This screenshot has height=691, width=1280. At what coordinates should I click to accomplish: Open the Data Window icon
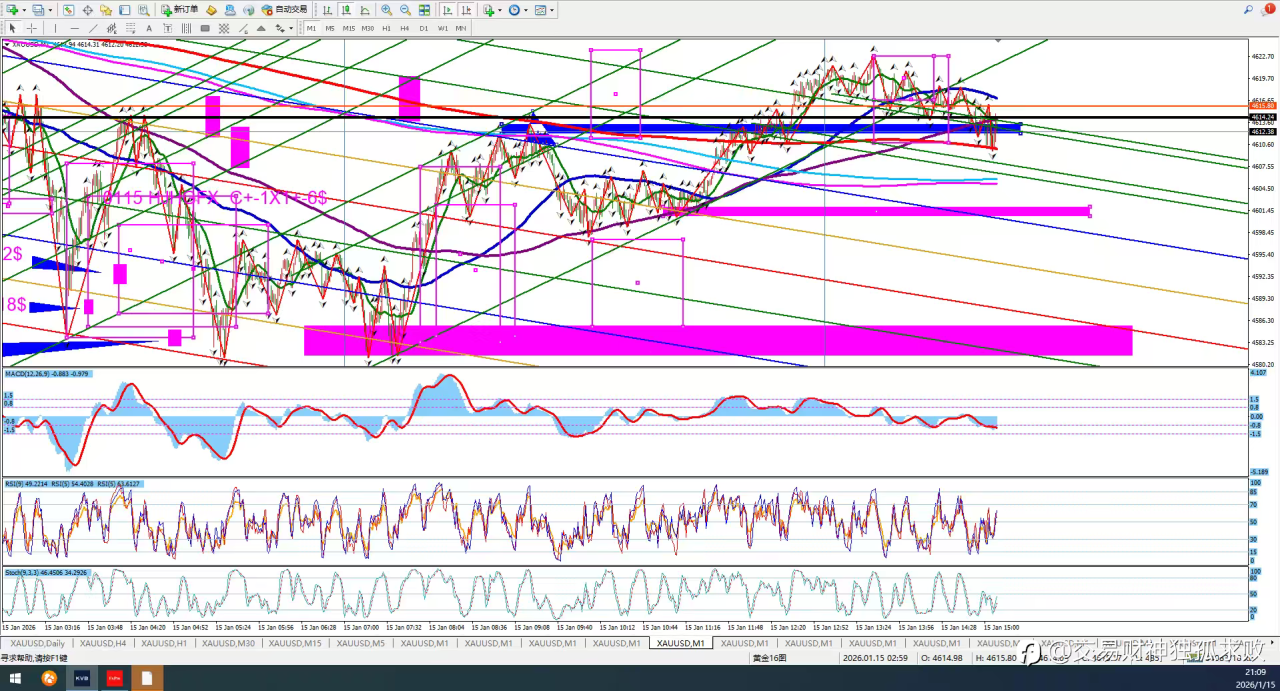87,10
